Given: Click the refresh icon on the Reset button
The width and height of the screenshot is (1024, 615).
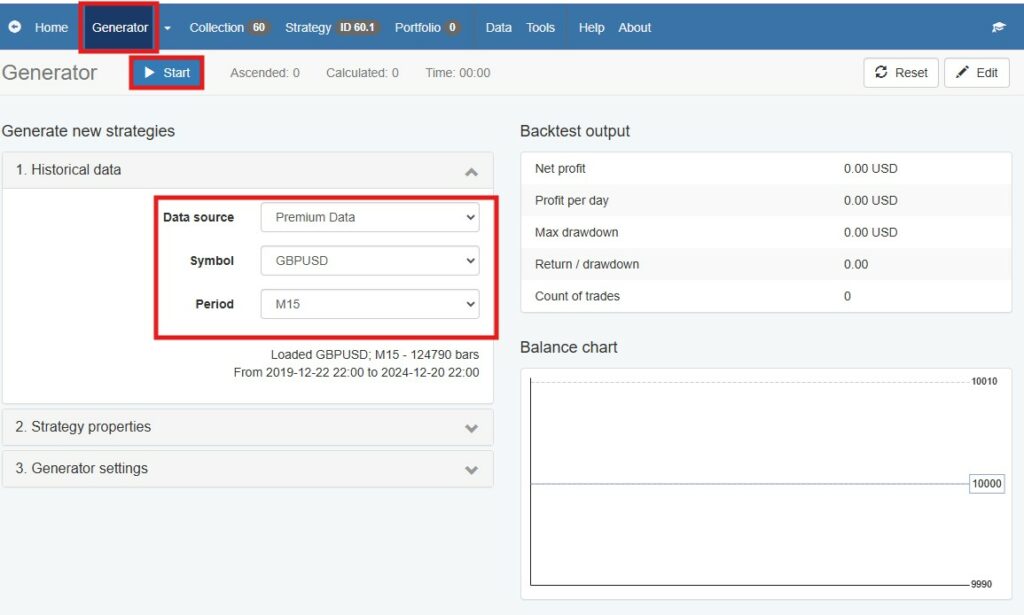Looking at the screenshot, I should pos(883,72).
